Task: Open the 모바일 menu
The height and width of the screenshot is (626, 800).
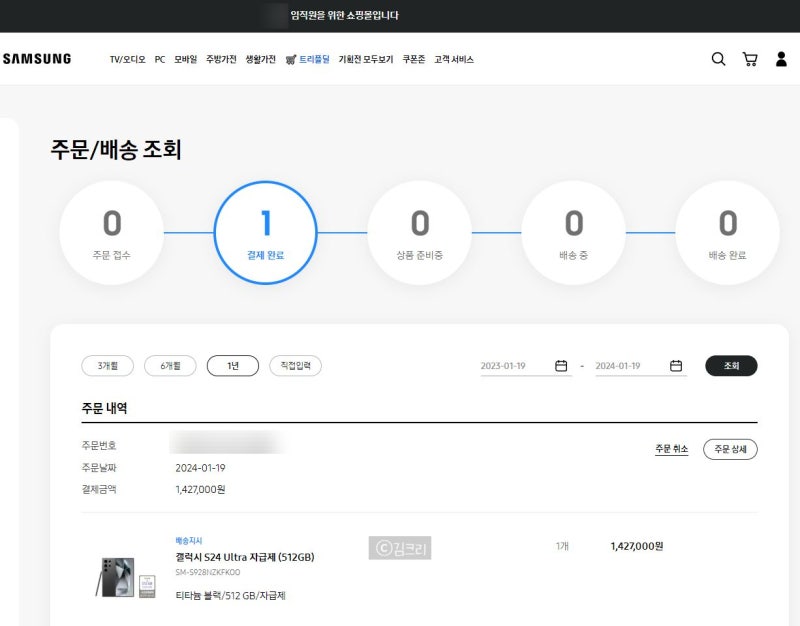Action: tap(185, 60)
